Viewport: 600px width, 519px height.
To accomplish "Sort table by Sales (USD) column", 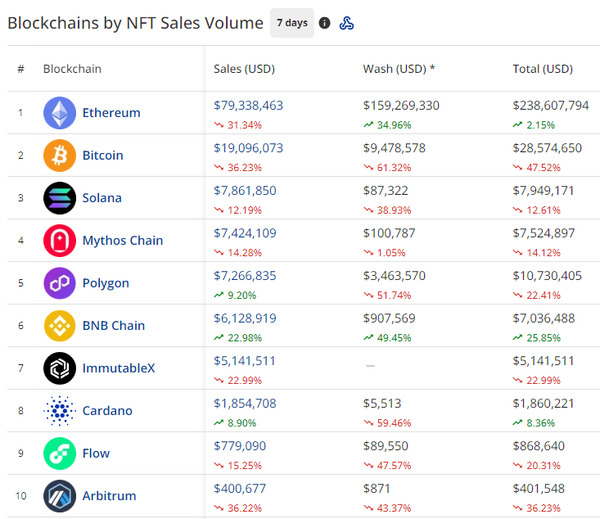I will click(x=244, y=69).
